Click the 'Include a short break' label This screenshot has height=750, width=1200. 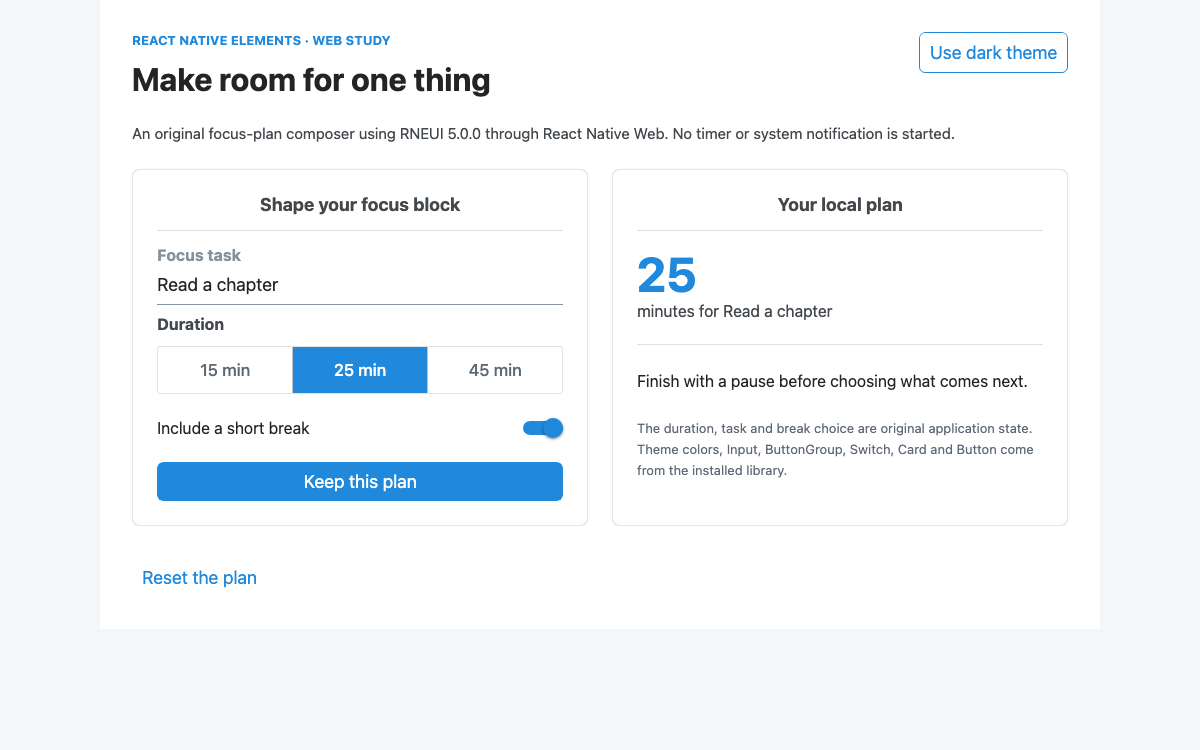(233, 428)
